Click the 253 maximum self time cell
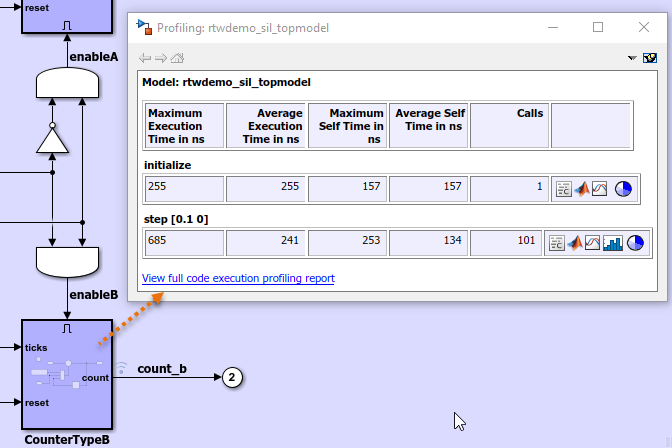The width and height of the screenshot is (672, 448). point(348,243)
